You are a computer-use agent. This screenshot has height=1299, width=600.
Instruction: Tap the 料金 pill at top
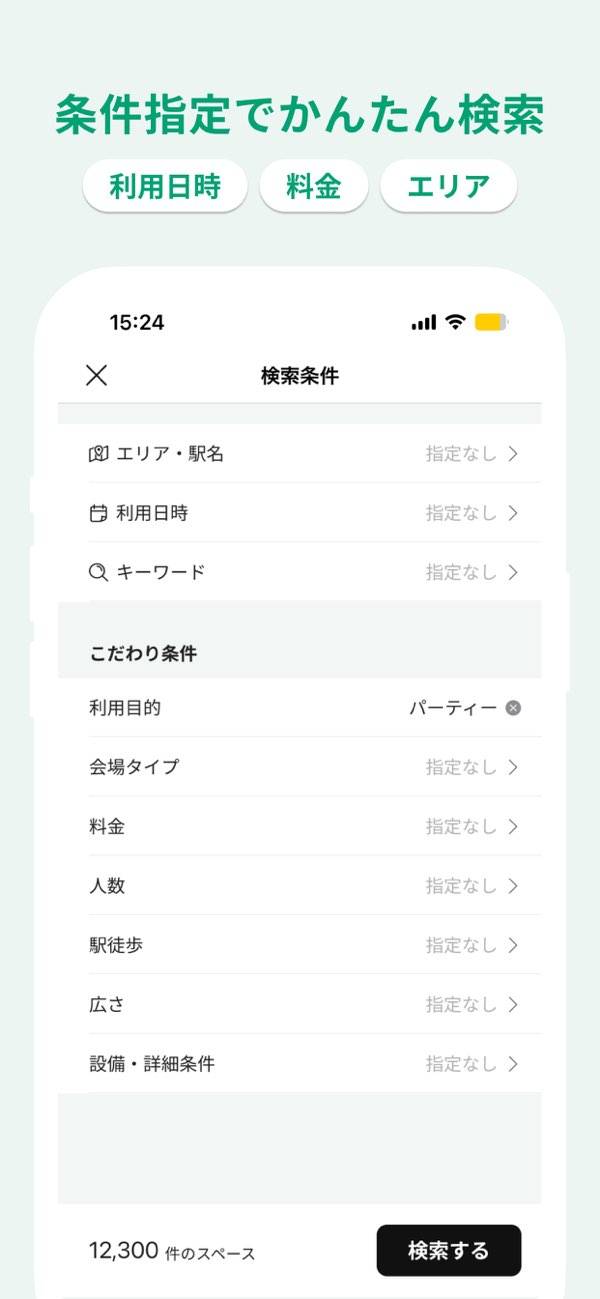314,187
